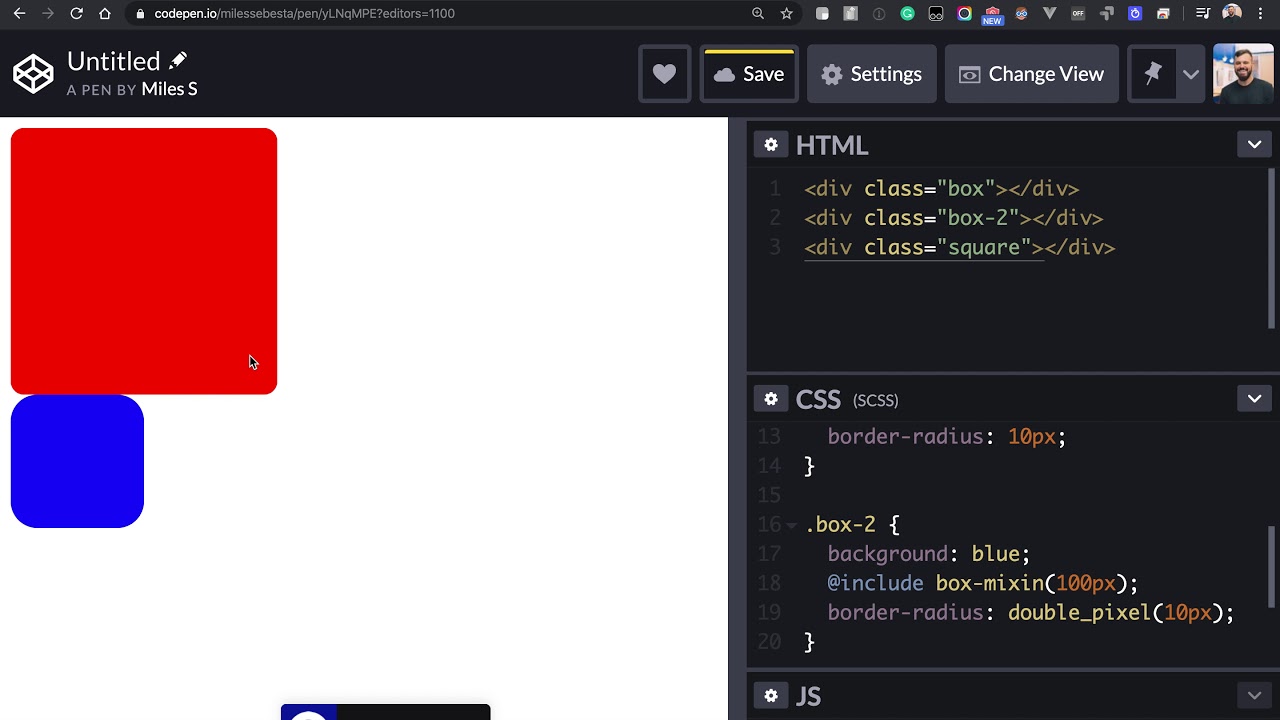Click the blue timer extension icon

(x=1135, y=14)
